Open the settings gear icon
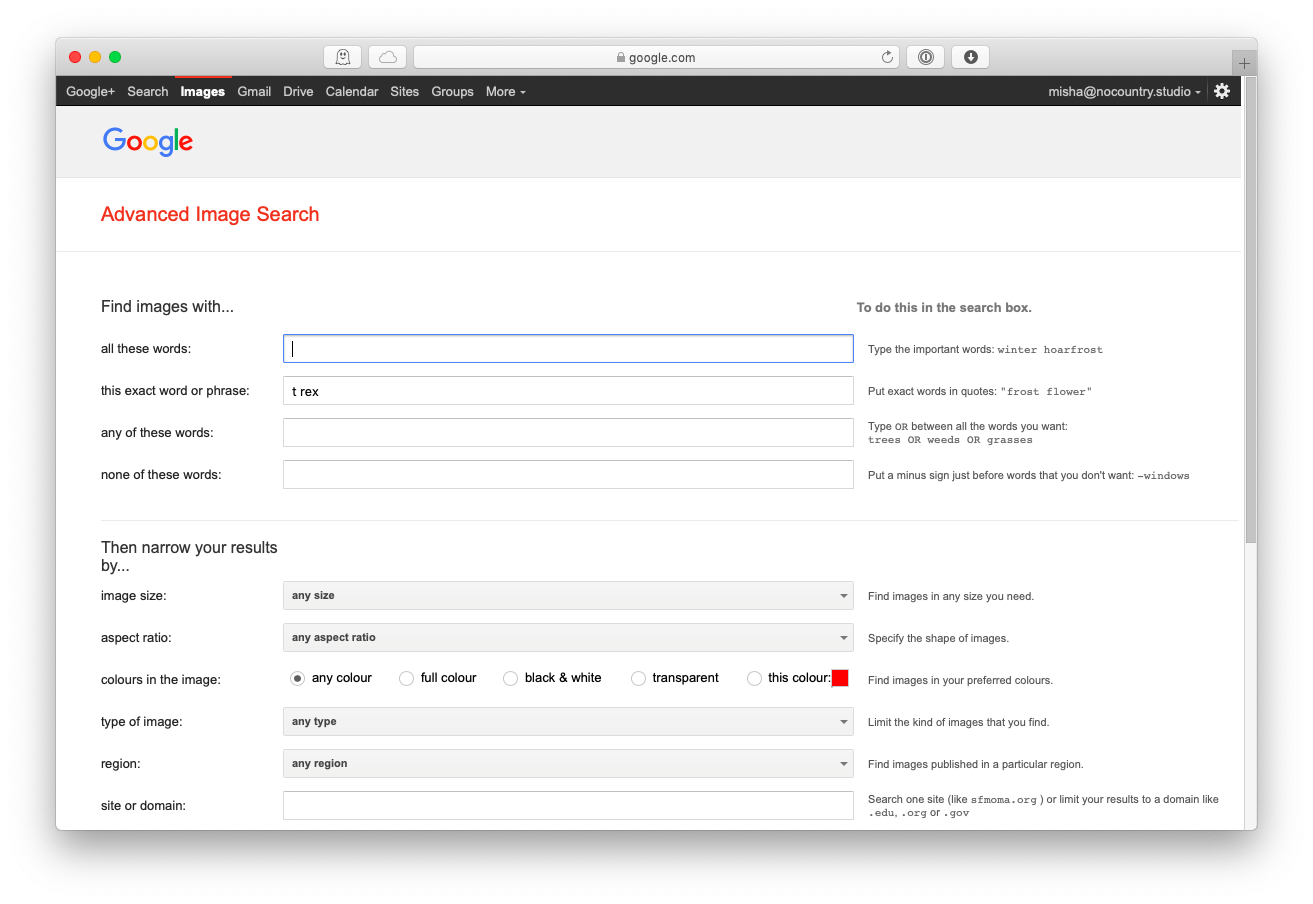 (x=1222, y=91)
